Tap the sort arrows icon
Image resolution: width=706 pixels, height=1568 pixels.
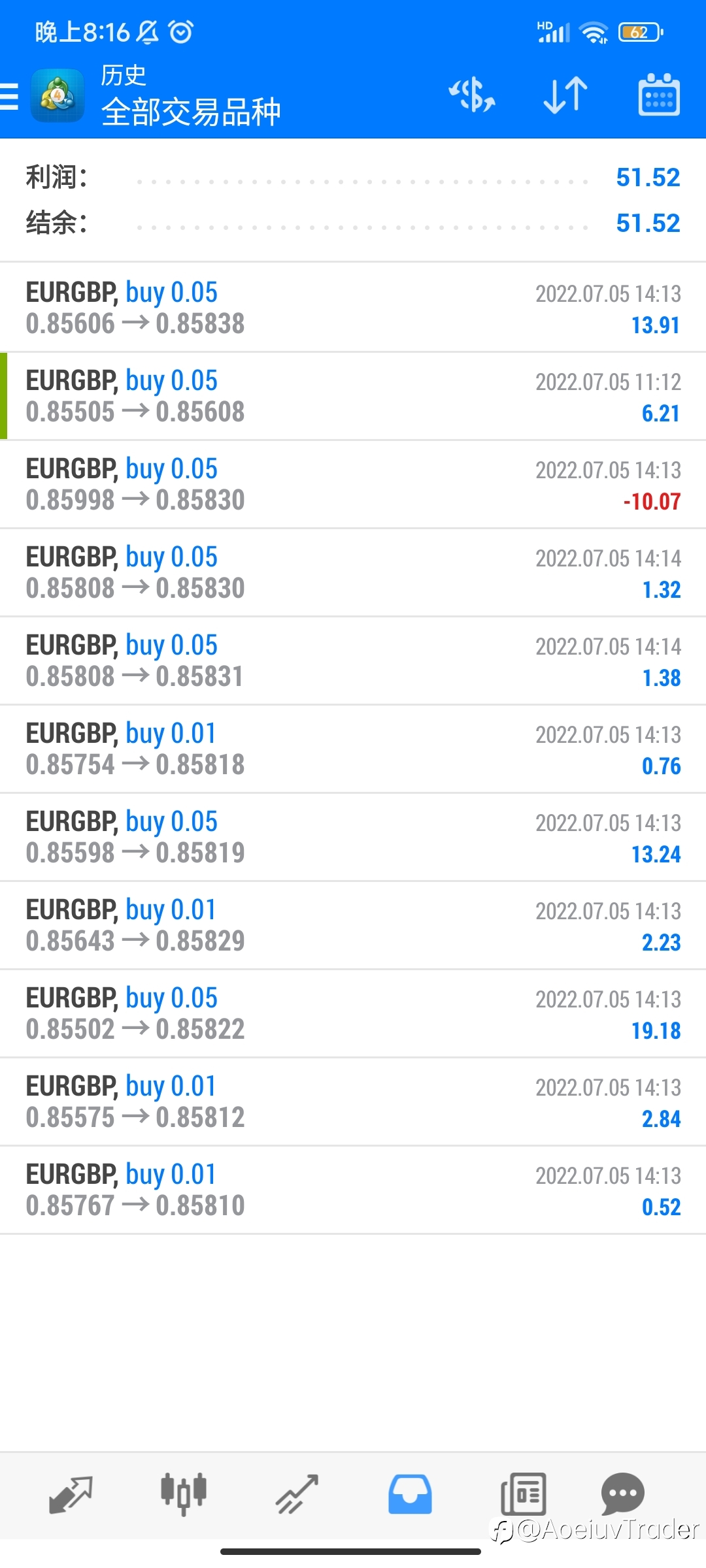tap(565, 95)
